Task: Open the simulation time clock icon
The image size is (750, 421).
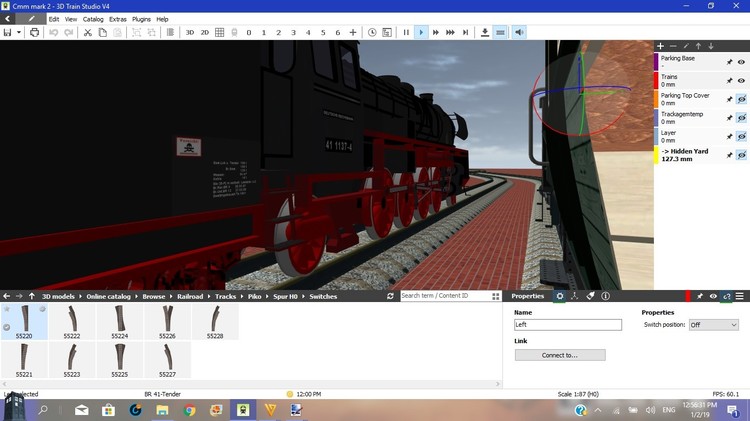Action: pos(372,33)
